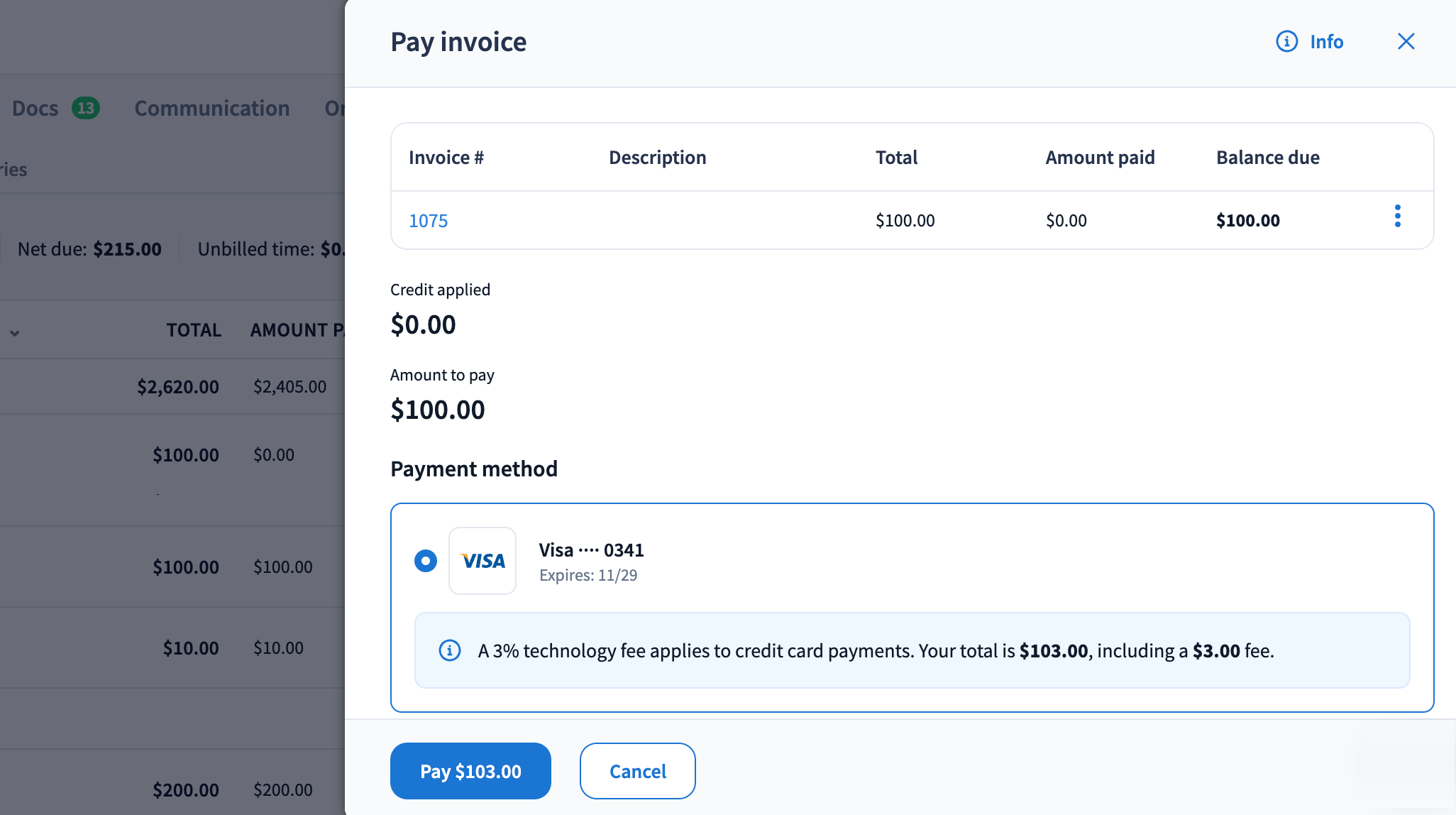Click the green 13 Docs badge
Viewport: 1456px width, 815px height.
coord(85,109)
